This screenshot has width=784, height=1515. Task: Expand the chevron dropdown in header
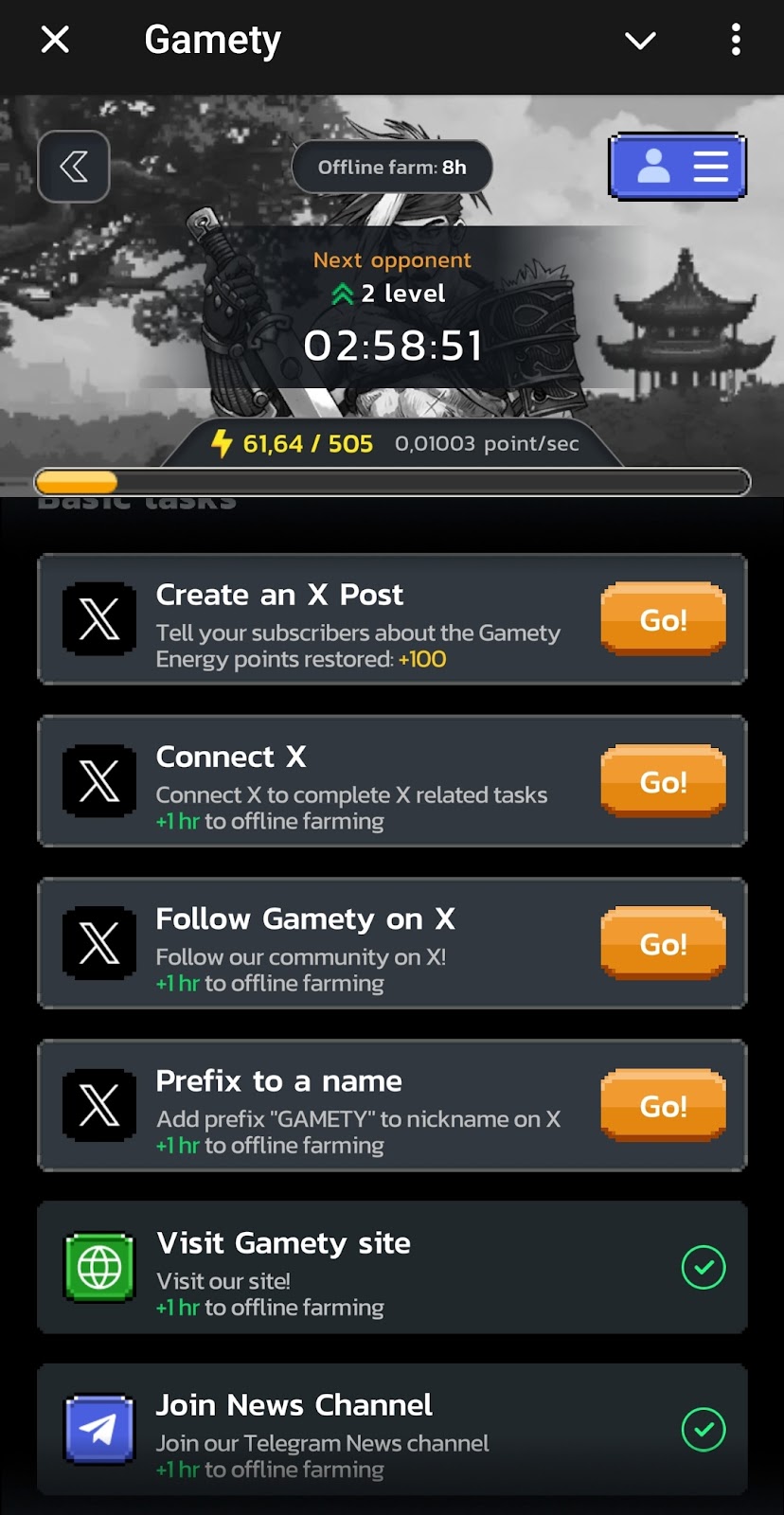[x=641, y=40]
